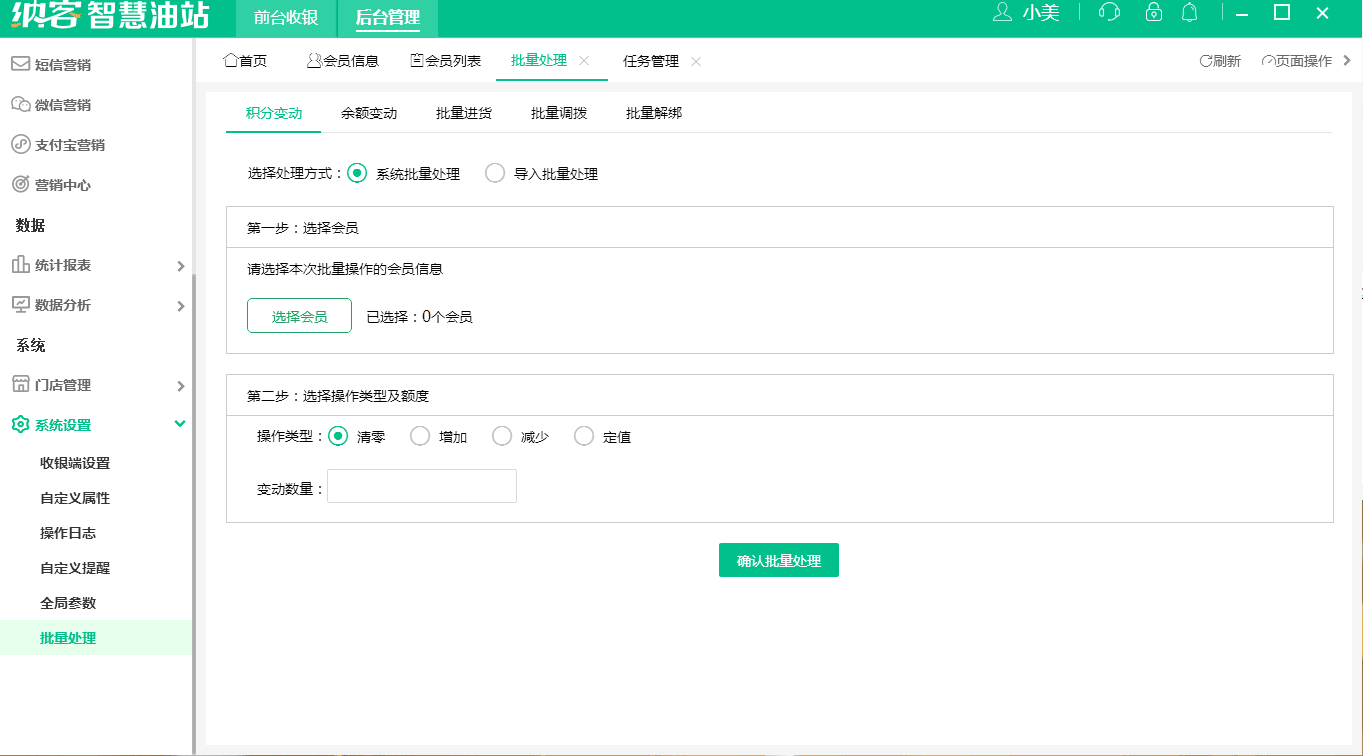Click inside the 变动数量 input field
This screenshot has width=1363, height=756.
pyautogui.click(x=421, y=486)
